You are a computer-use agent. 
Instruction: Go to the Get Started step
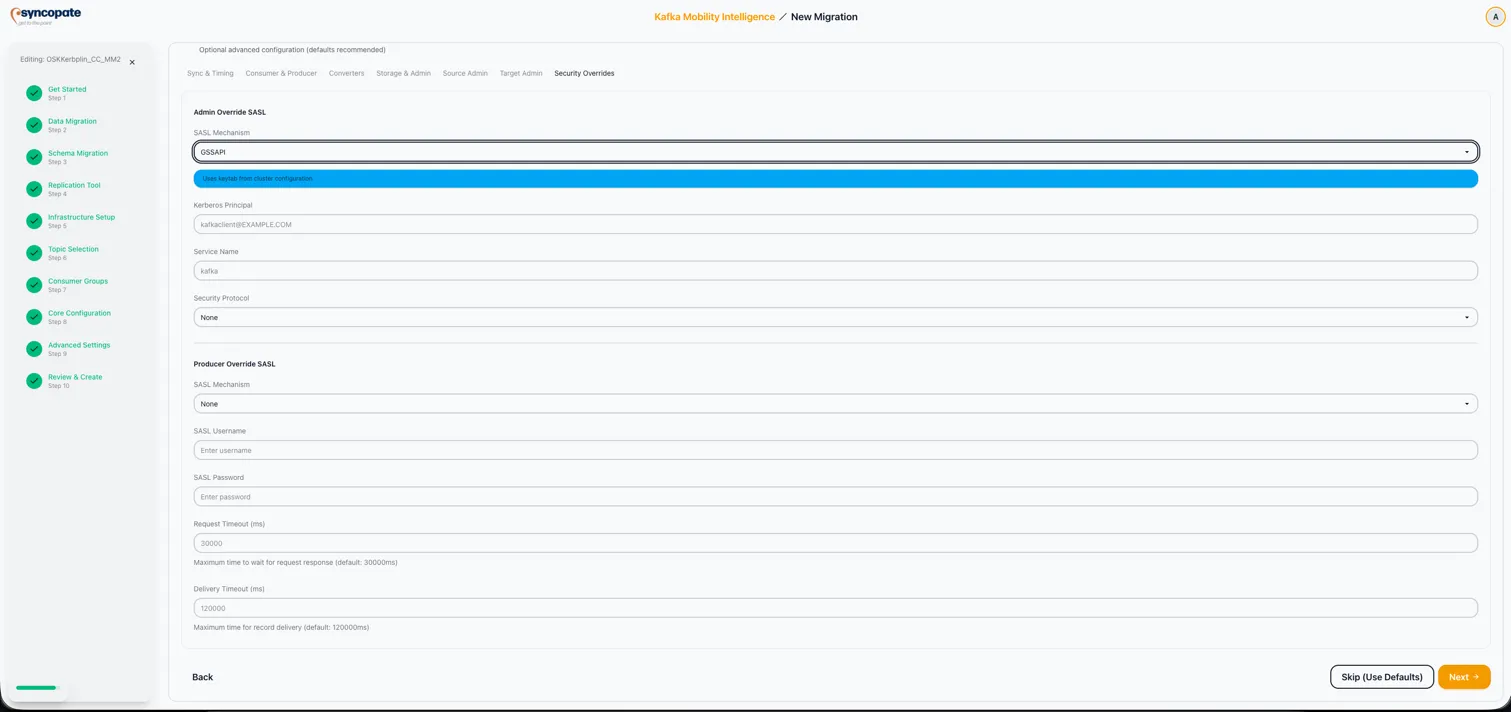click(67, 89)
